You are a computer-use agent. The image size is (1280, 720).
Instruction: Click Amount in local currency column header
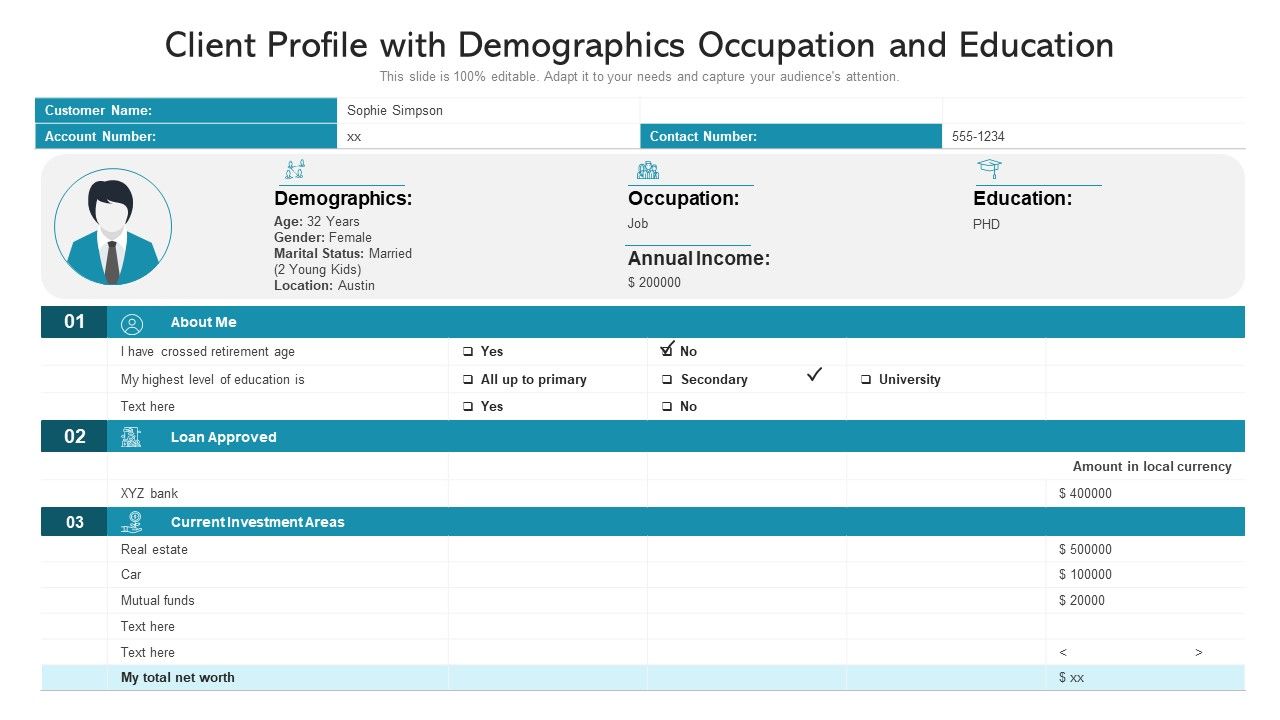(x=1152, y=467)
